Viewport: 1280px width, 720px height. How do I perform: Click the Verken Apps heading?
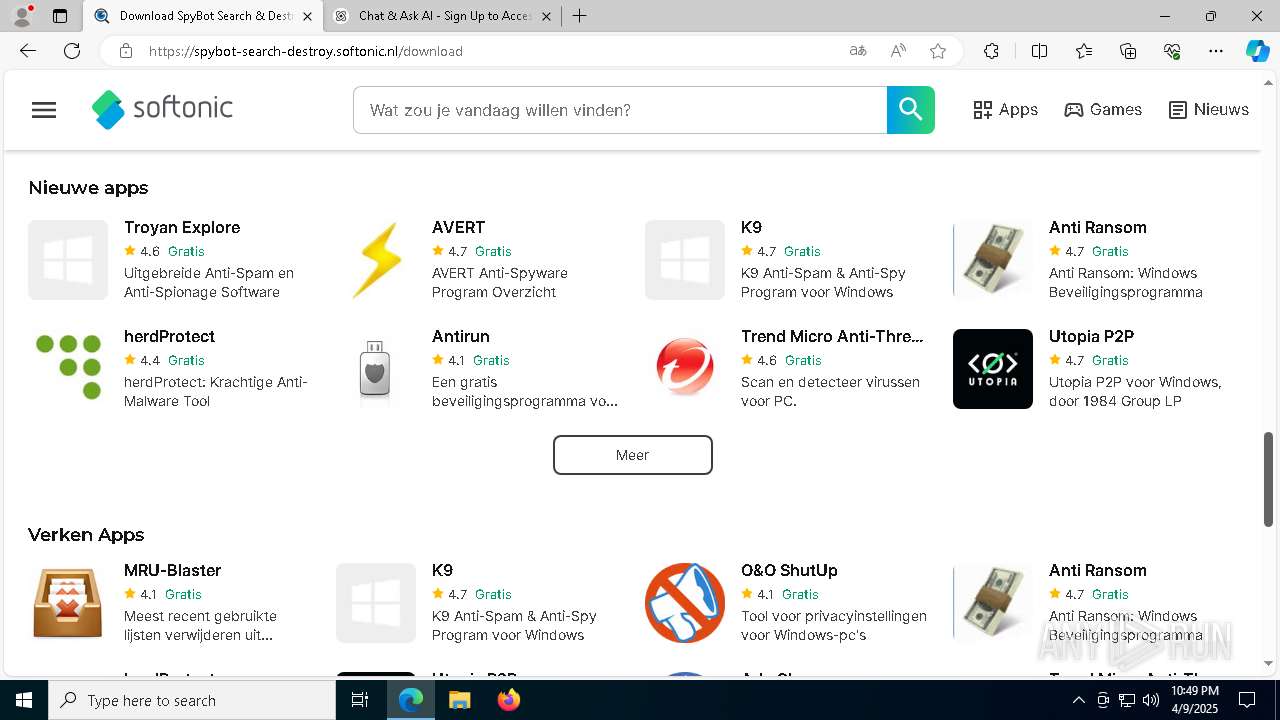(86, 534)
